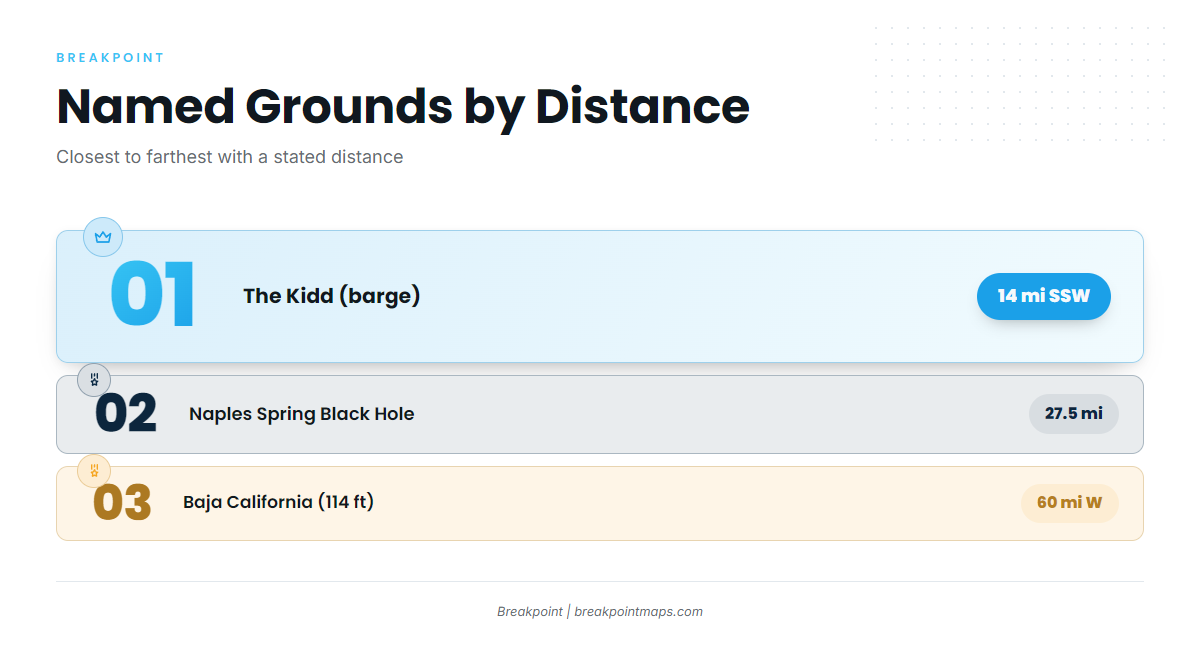The height and width of the screenshot is (646, 1200).
Task: Click the BREAKPOINT brand label at top
Action: (x=110, y=58)
